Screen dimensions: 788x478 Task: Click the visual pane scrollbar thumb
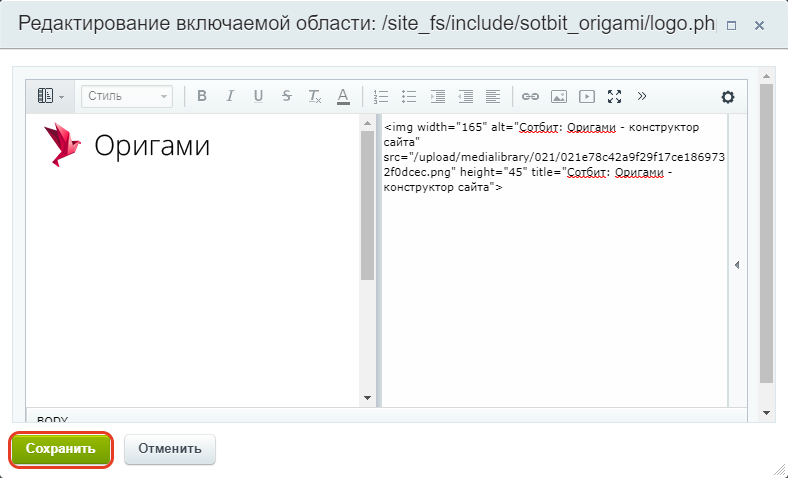pos(367,205)
